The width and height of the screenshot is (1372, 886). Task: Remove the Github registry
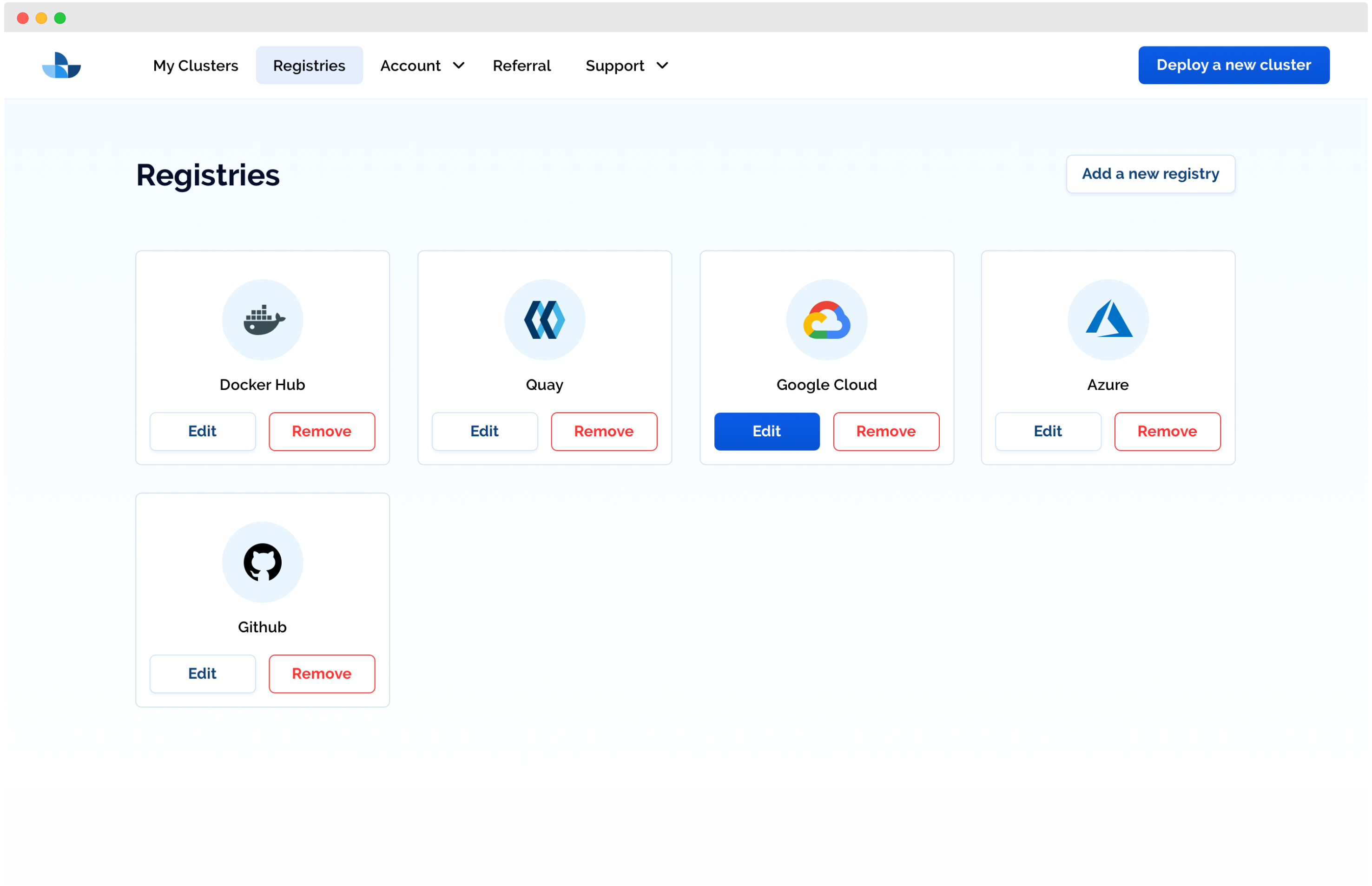click(x=322, y=673)
